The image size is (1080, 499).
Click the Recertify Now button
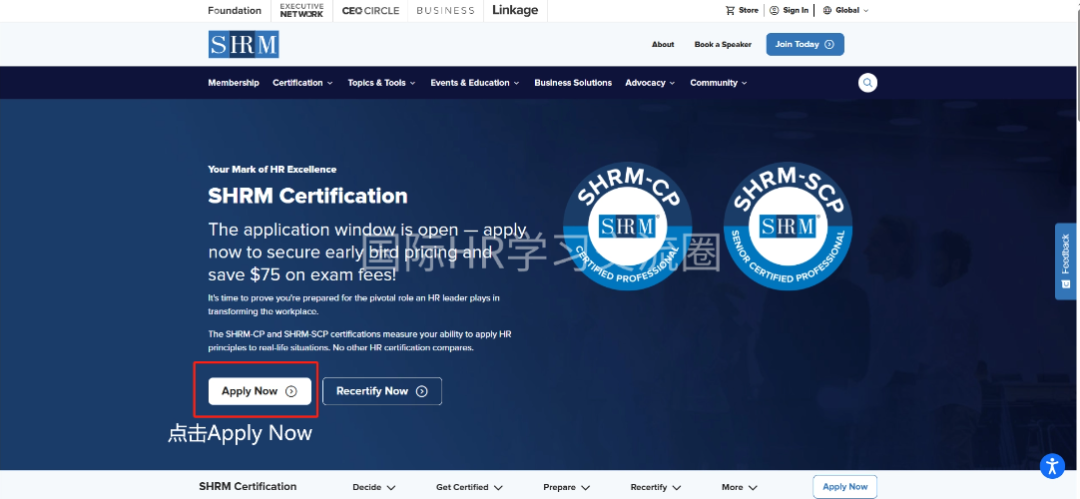[382, 391]
